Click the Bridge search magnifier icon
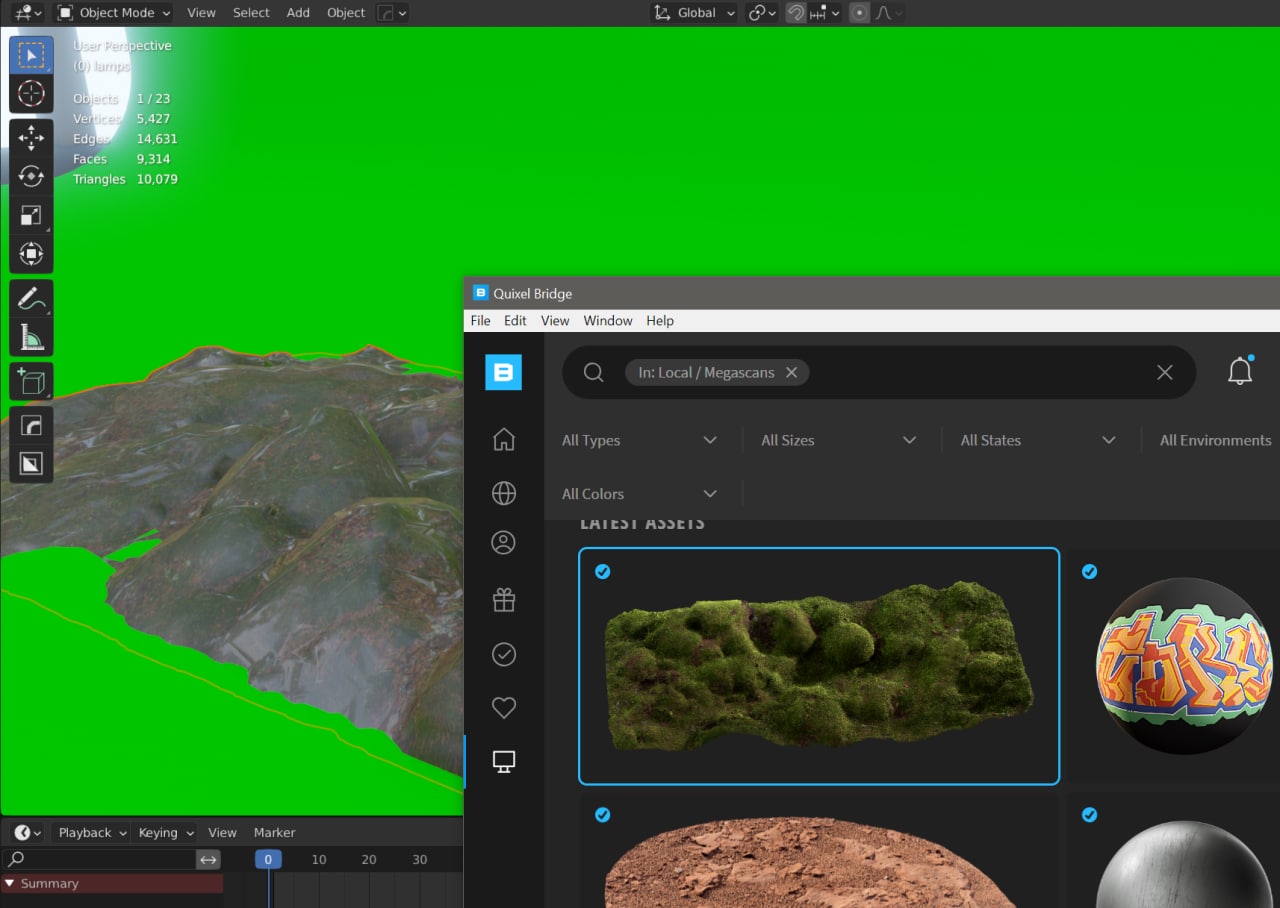This screenshot has height=908, width=1280. point(593,372)
